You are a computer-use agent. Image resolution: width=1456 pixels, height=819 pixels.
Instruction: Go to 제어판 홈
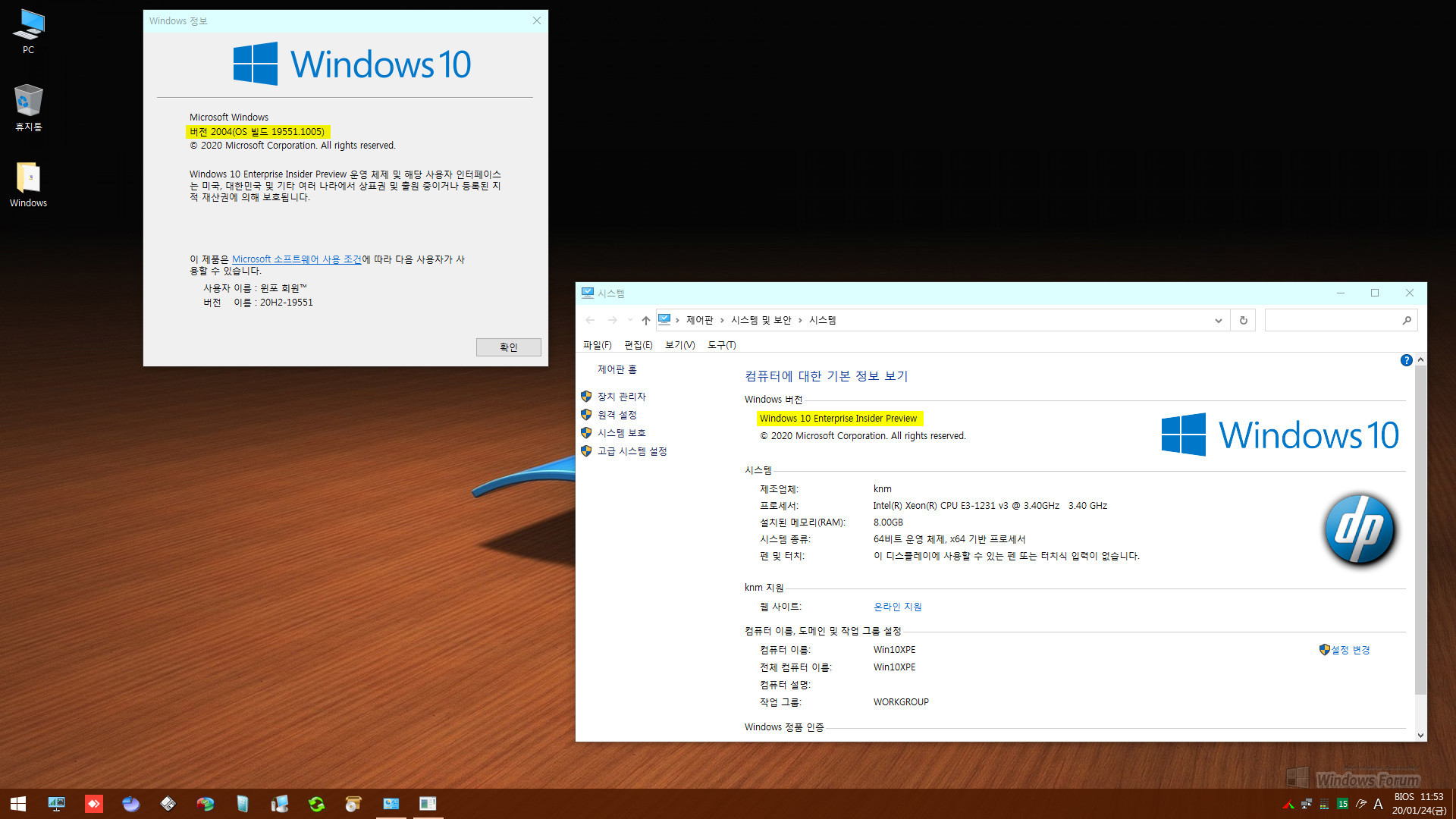(x=617, y=369)
